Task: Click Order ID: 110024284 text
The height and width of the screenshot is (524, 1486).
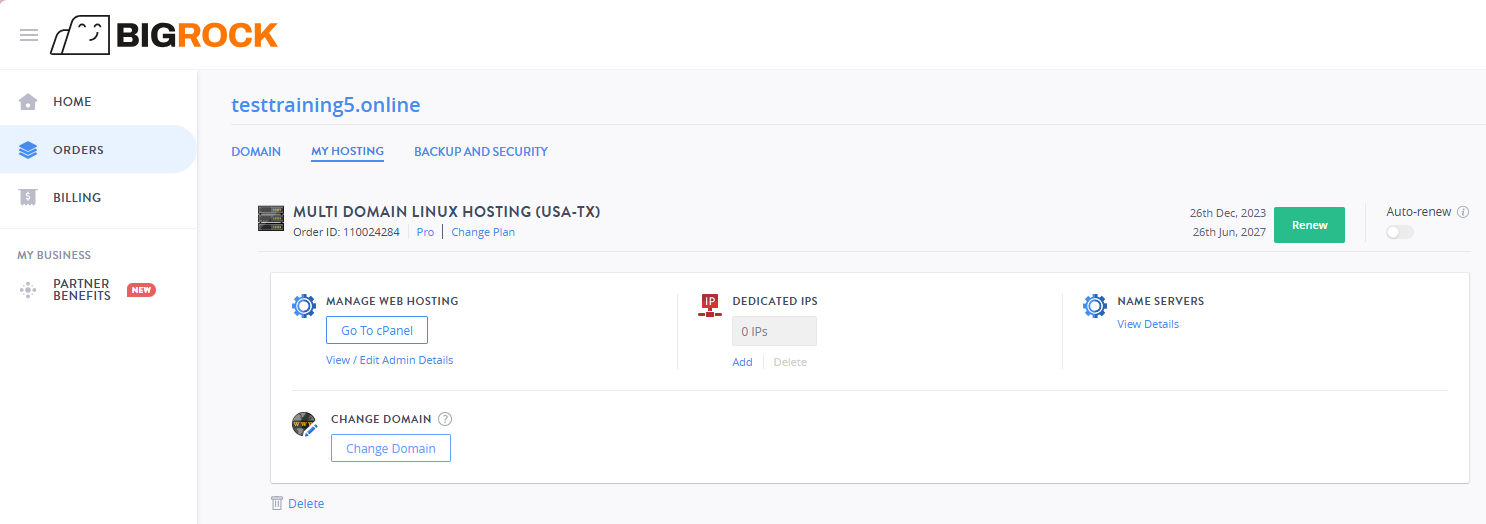Action: [346, 232]
